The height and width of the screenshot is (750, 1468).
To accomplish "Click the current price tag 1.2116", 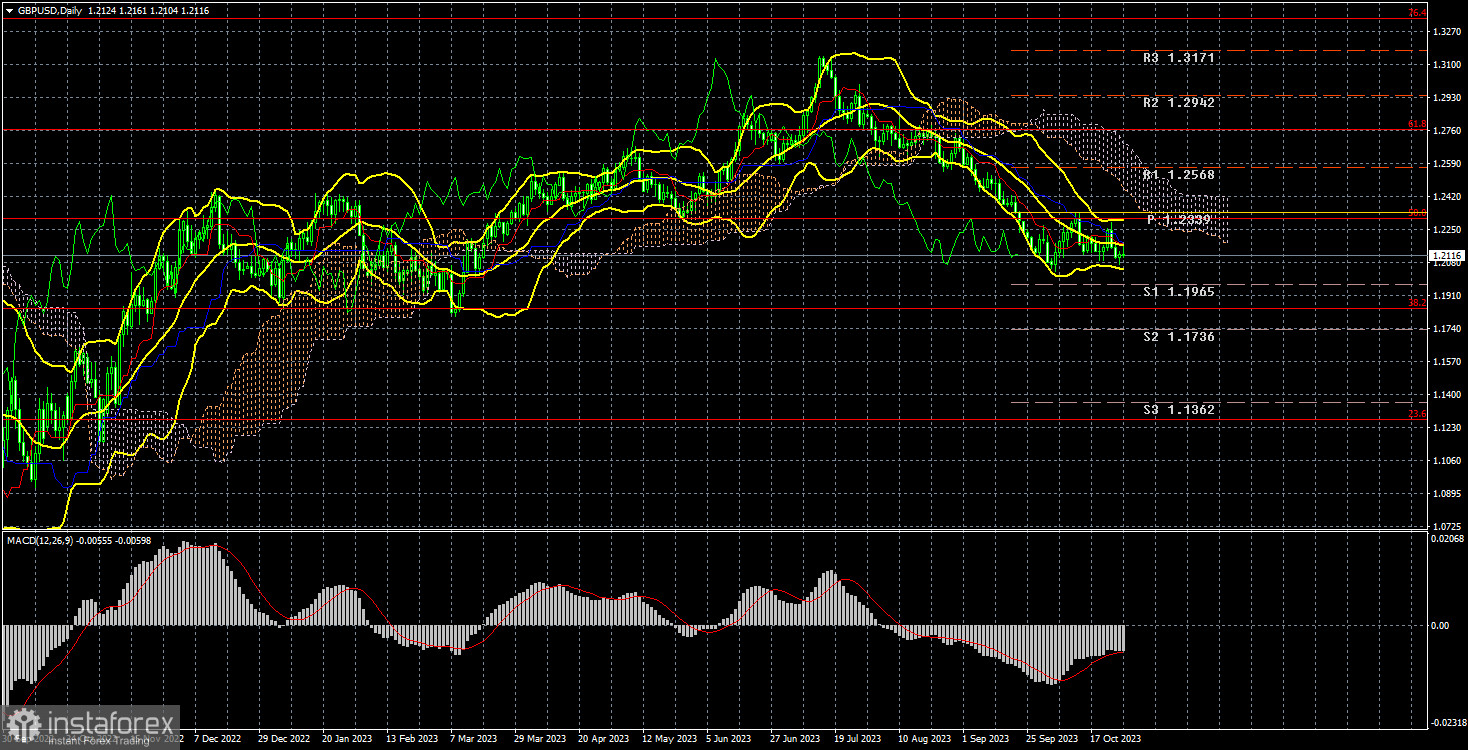I will click(x=1448, y=255).
